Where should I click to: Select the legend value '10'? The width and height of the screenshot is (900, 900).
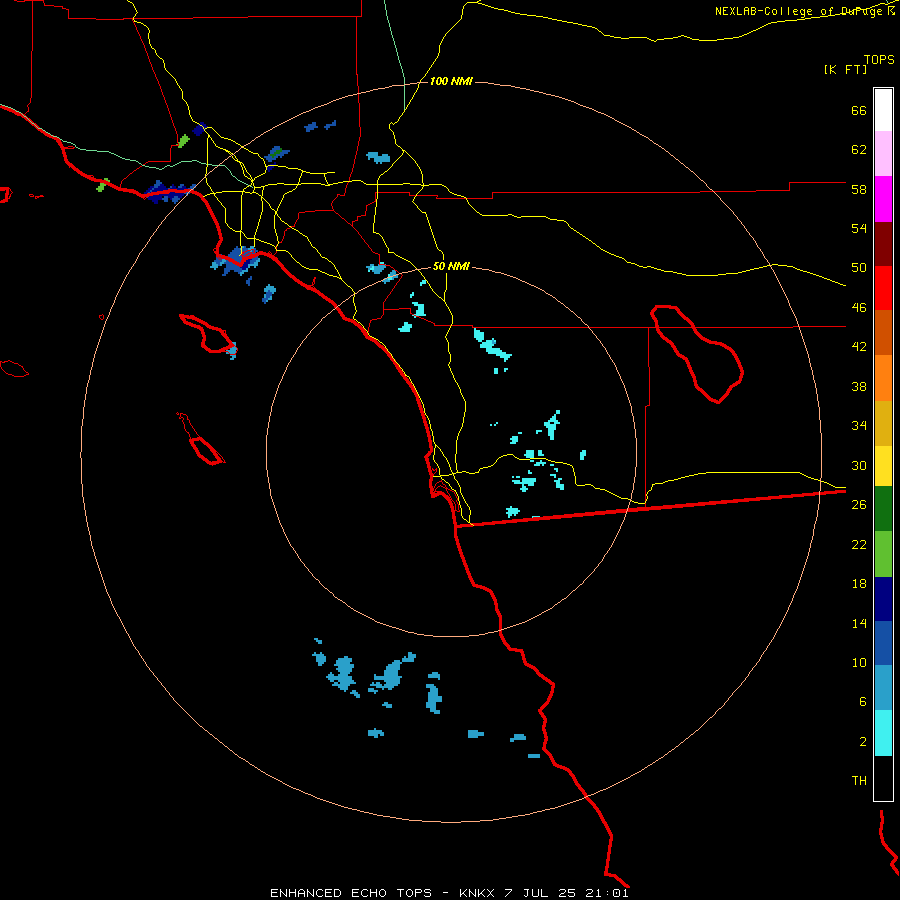(859, 662)
